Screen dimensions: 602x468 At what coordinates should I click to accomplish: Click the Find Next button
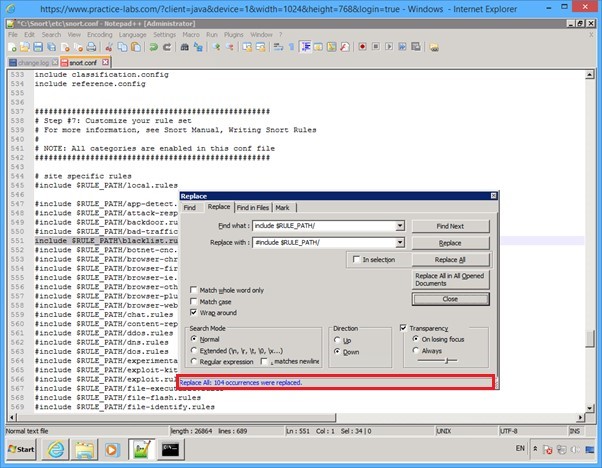point(450,226)
